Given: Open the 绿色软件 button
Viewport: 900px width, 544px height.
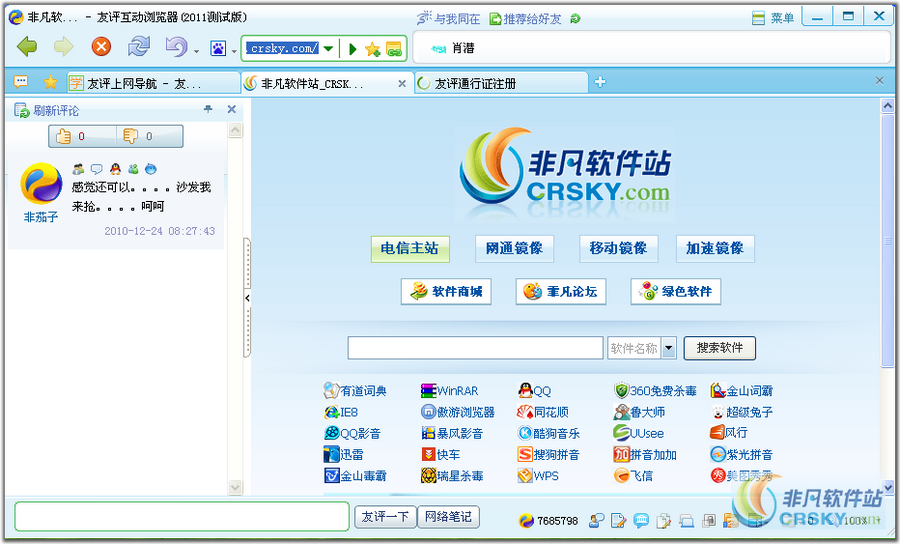Looking at the screenshot, I should coord(676,292).
